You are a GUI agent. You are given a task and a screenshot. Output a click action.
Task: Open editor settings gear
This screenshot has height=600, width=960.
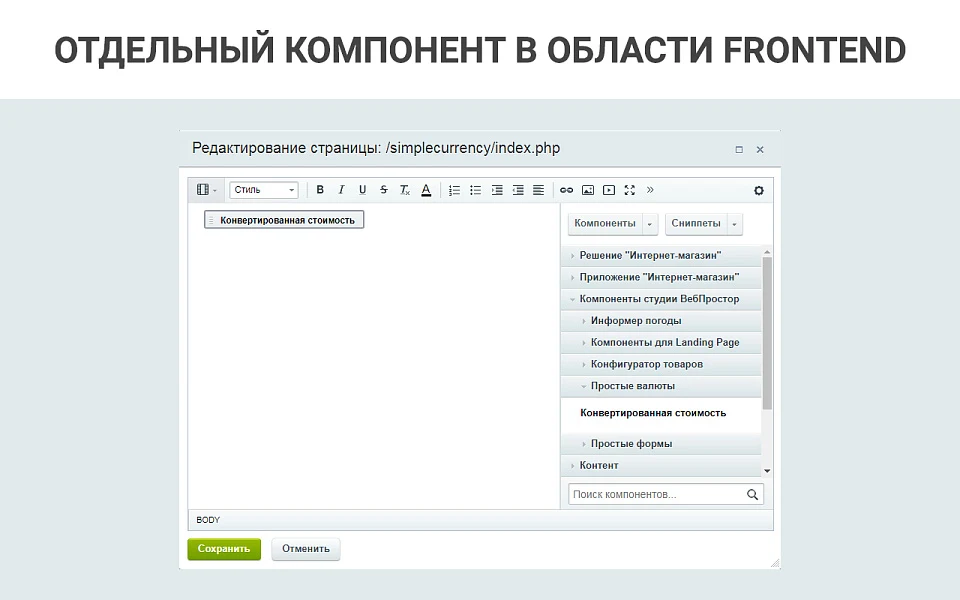(x=759, y=190)
